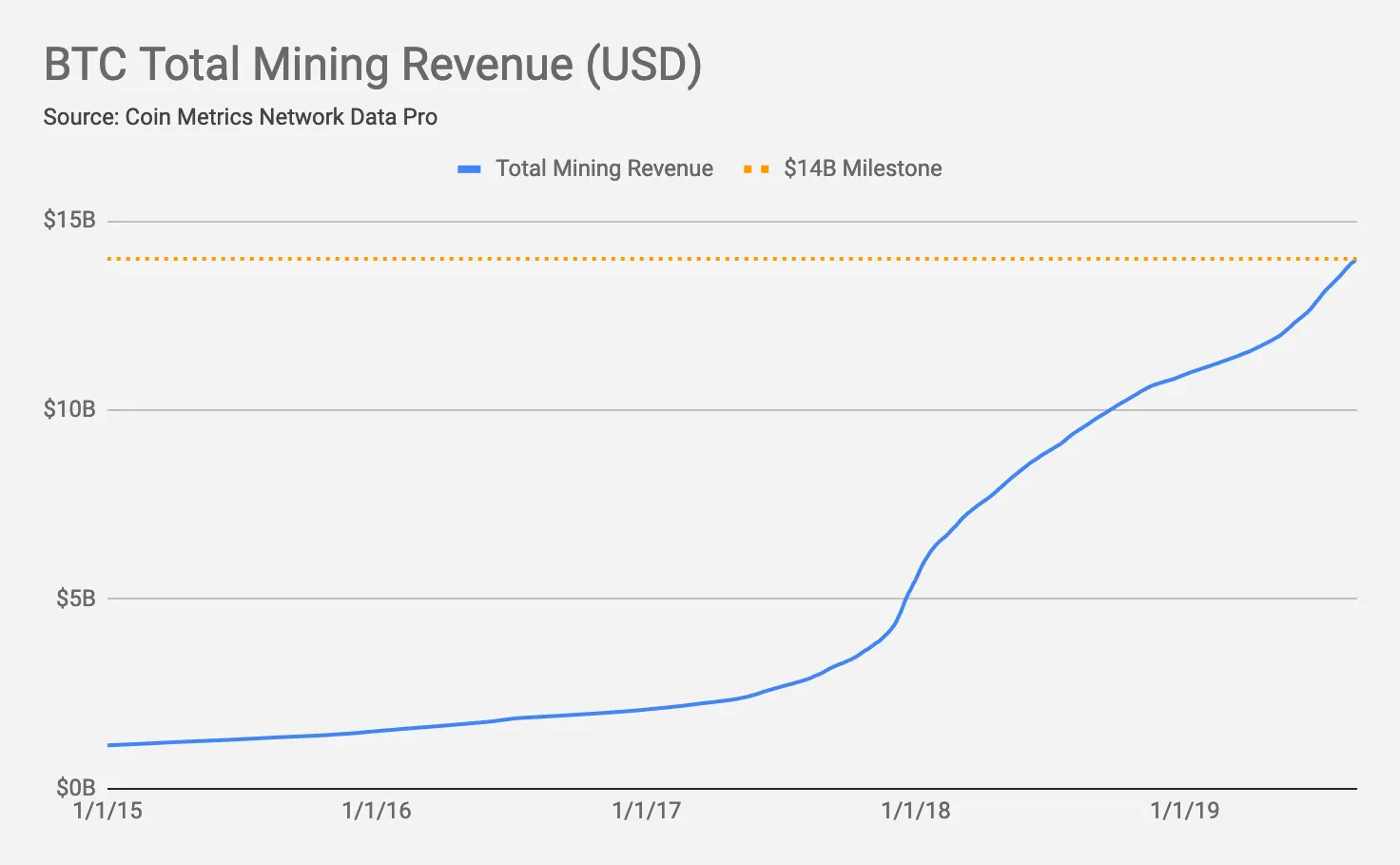Select the 1/1/17 date on x-axis

tap(647, 811)
